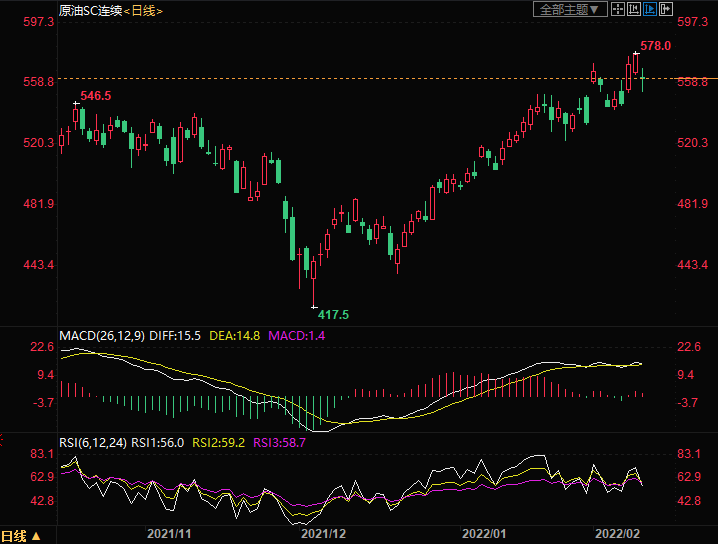Click the range measurement icon in top toolbar
Image resolution: width=718 pixels, height=544 pixels.
tap(634, 9)
